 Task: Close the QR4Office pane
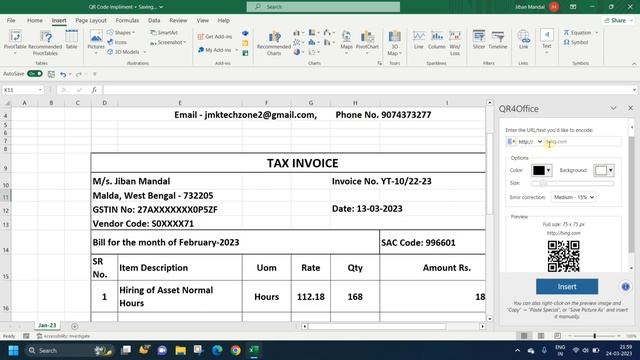point(631,108)
